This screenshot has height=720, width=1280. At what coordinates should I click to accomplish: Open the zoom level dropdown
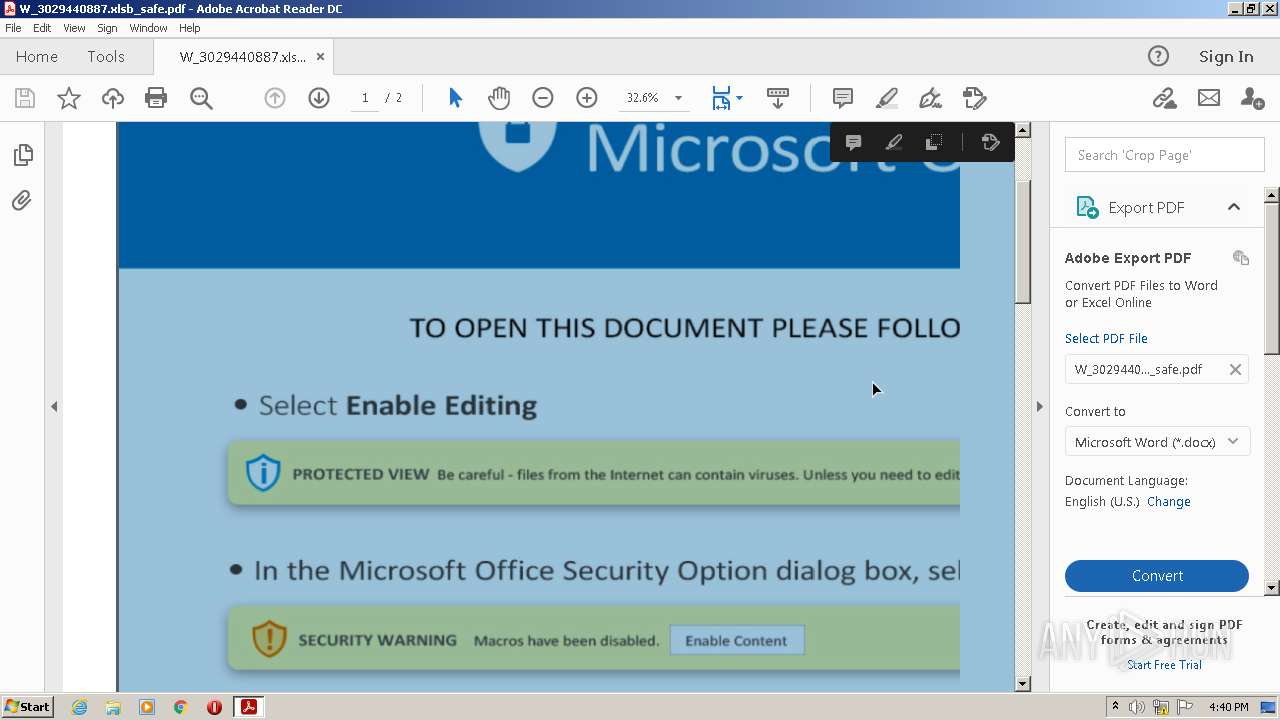[x=678, y=98]
